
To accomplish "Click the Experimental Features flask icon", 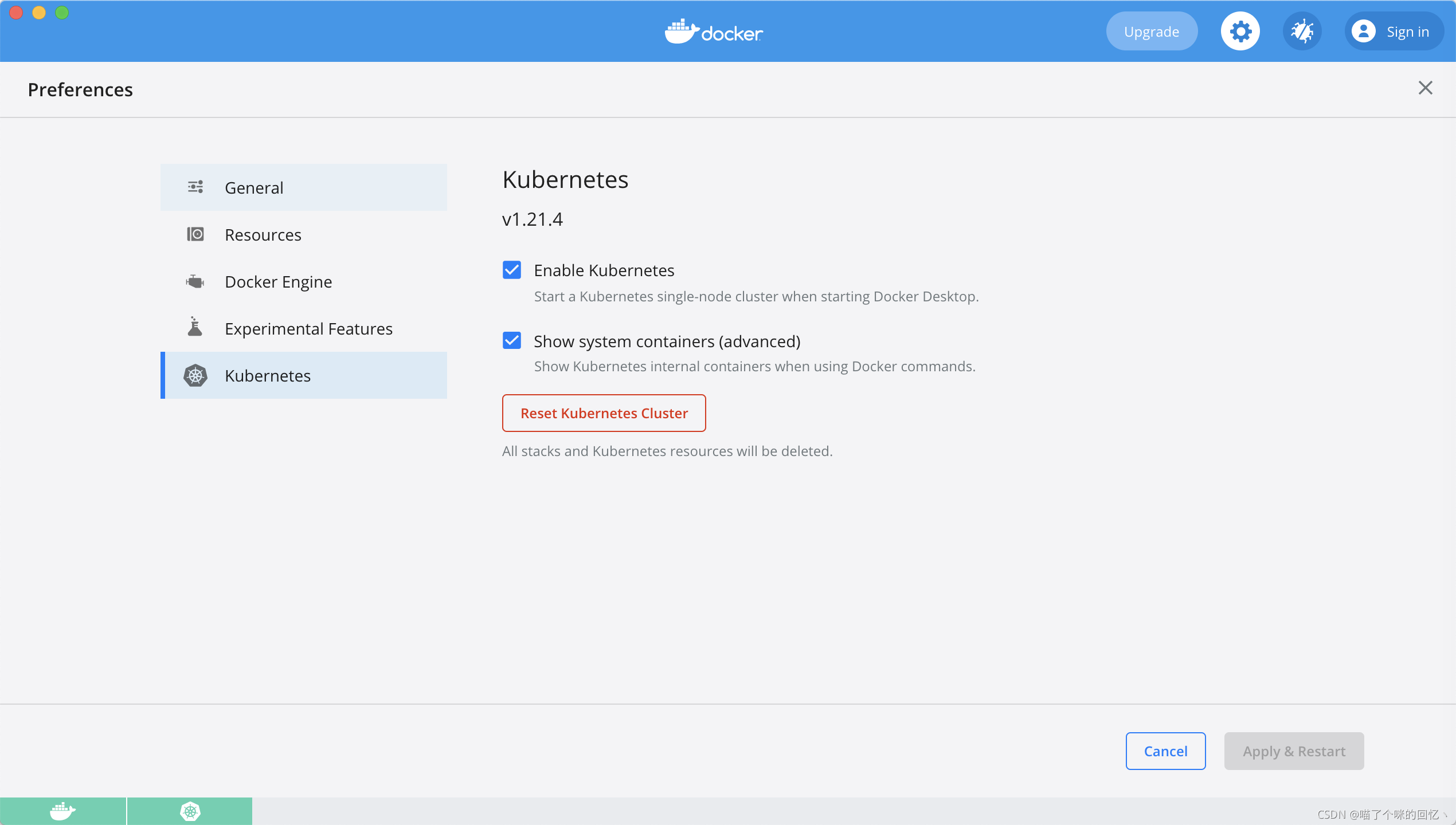I will (x=195, y=327).
